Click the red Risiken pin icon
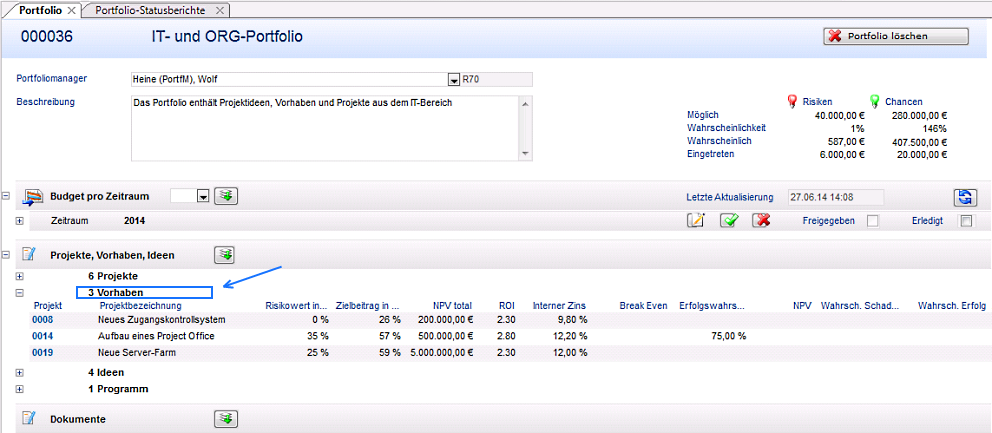 coord(793,101)
